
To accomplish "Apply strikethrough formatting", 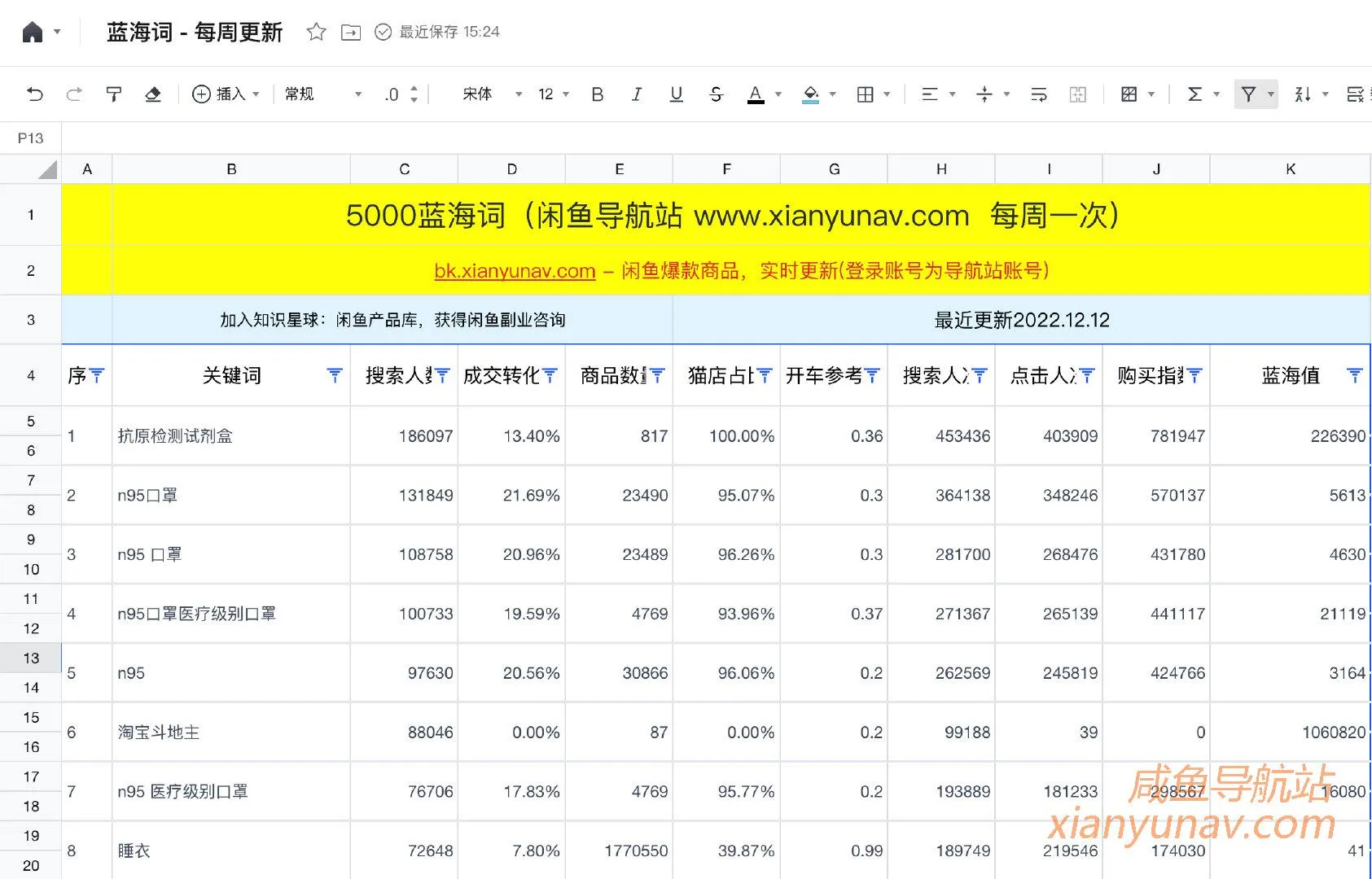I will click(x=716, y=94).
